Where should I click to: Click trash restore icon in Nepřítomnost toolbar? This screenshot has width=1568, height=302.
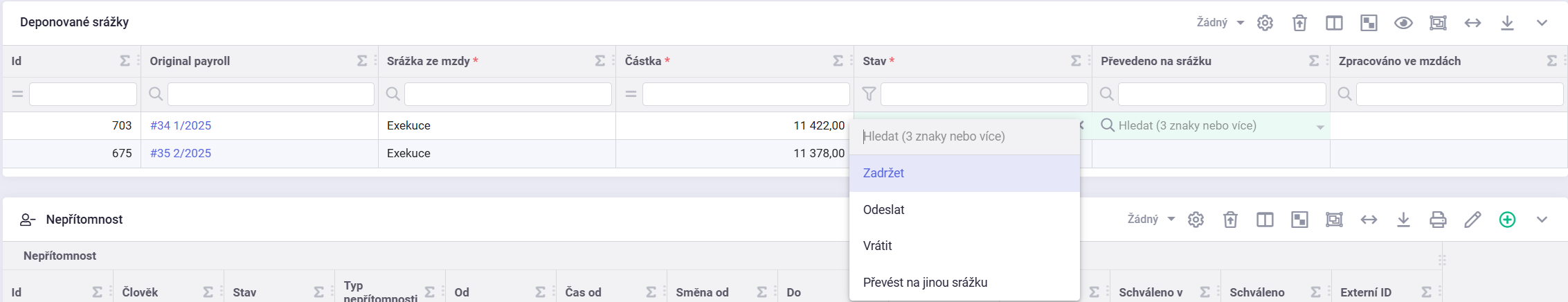(x=1230, y=220)
